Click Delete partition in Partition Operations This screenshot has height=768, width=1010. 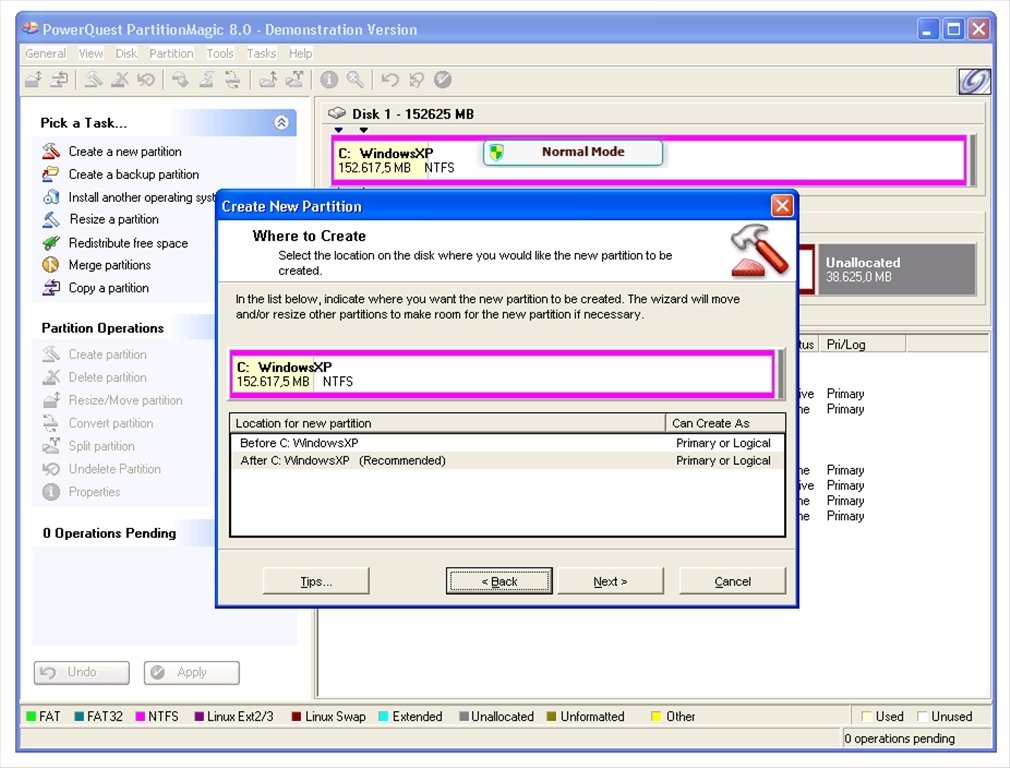107,377
